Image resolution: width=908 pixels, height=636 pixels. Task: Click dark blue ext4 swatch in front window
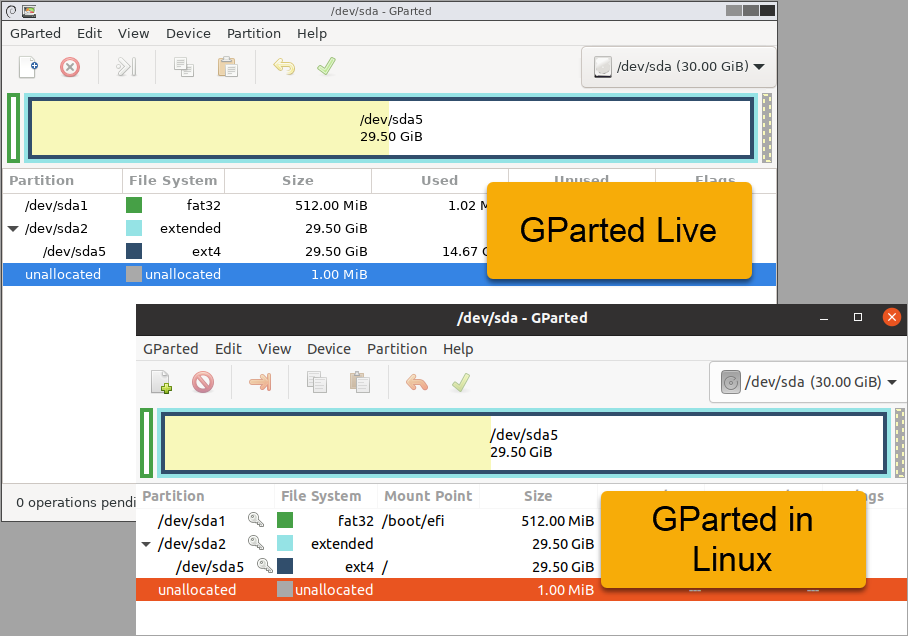click(285, 566)
